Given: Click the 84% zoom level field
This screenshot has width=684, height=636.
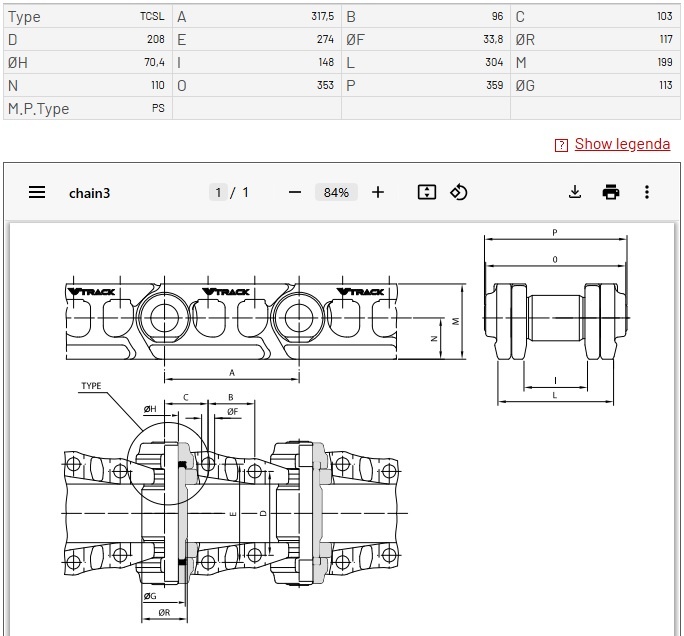Looking at the screenshot, I should click(x=337, y=192).
